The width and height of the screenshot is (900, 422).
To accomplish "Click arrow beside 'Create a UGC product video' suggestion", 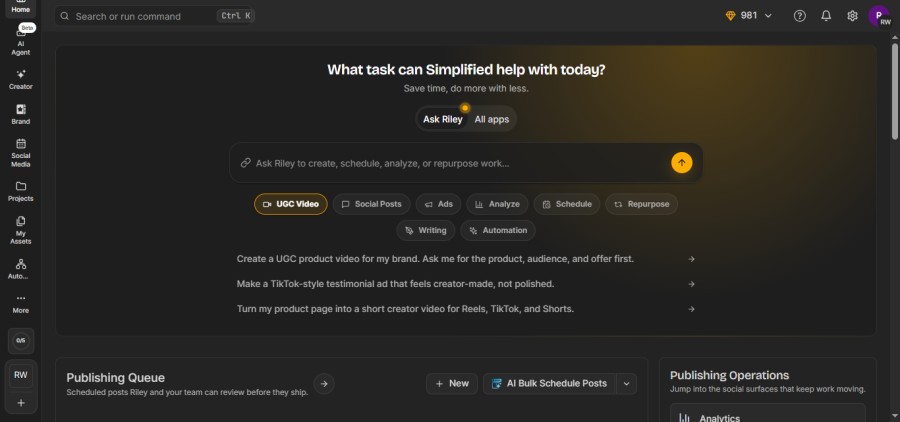I will [x=692, y=259].
